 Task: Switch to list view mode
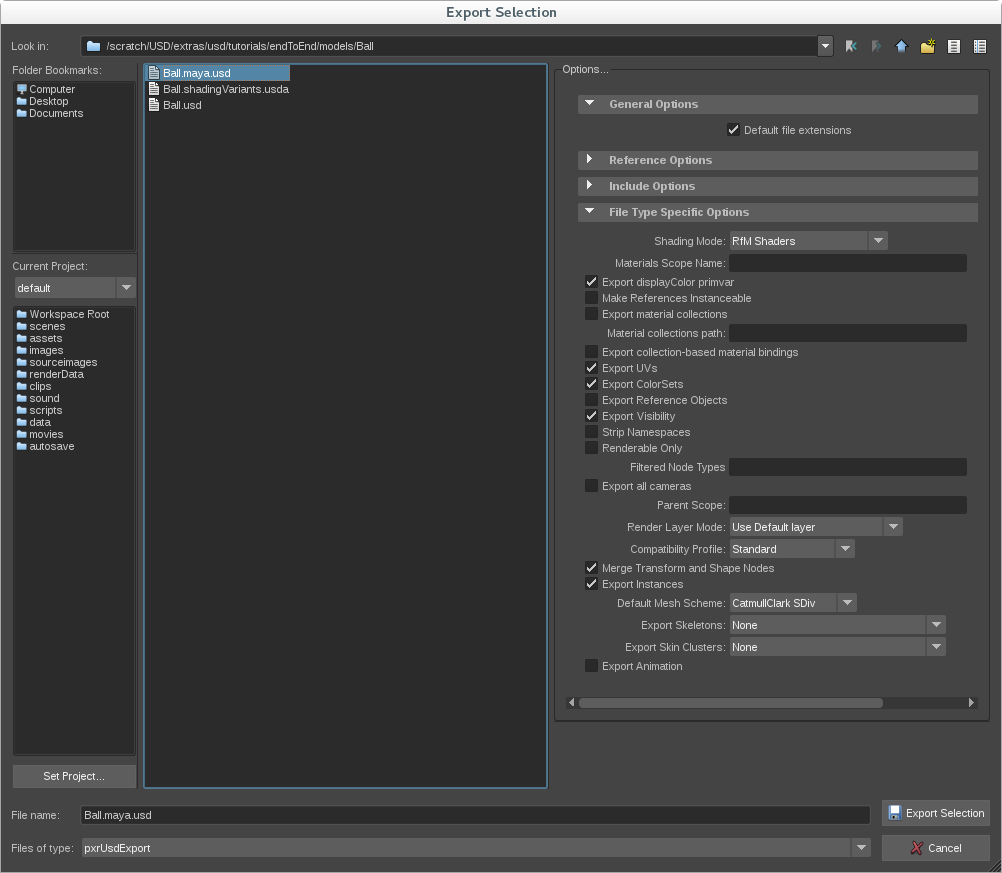pos(954,46)
